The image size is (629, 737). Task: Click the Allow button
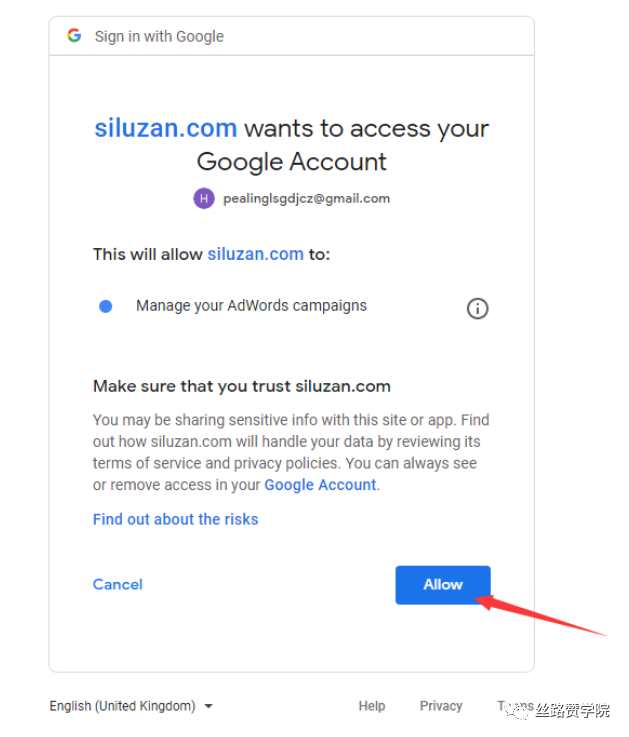[443, 585]
